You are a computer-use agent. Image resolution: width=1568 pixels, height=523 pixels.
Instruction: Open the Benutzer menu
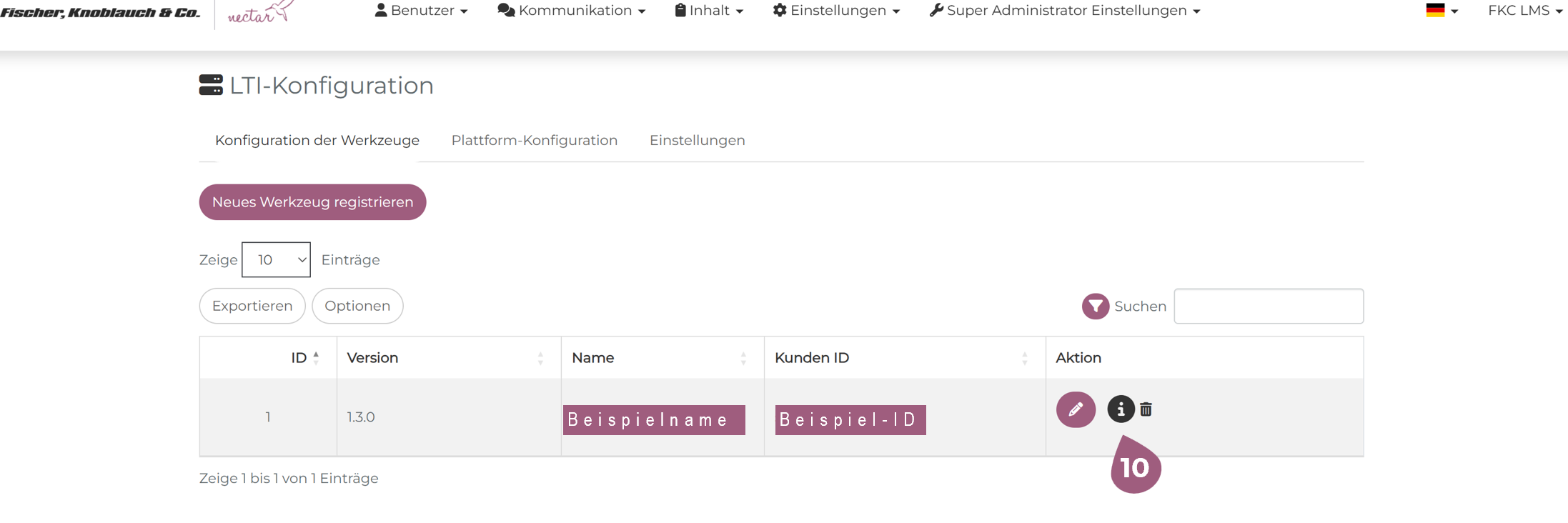[422, 11]
